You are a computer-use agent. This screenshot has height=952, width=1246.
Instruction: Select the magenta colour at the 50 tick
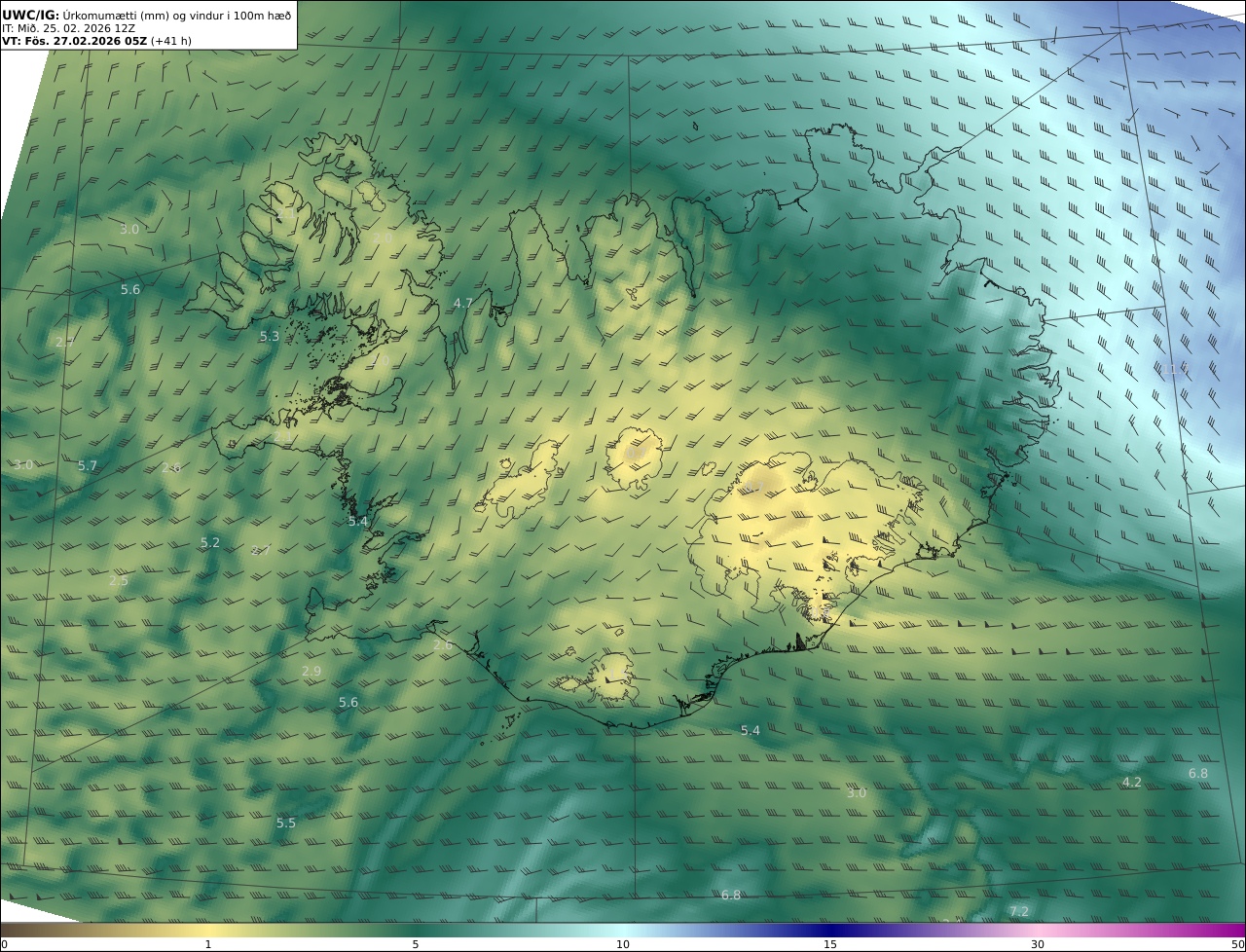1238,931
